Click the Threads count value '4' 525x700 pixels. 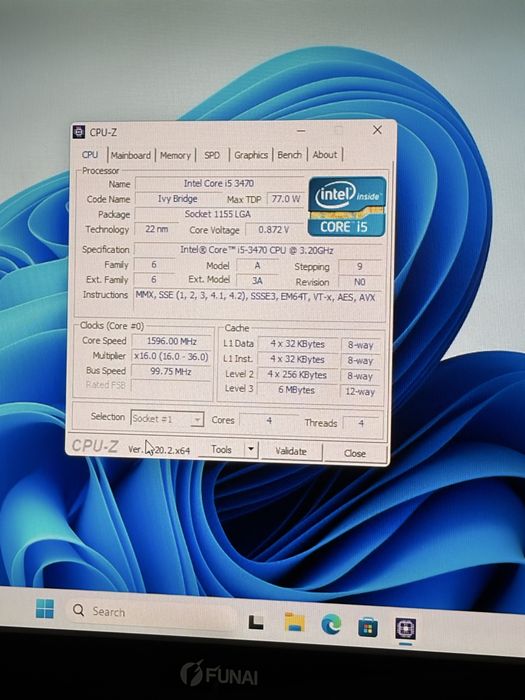pos(361,423)
